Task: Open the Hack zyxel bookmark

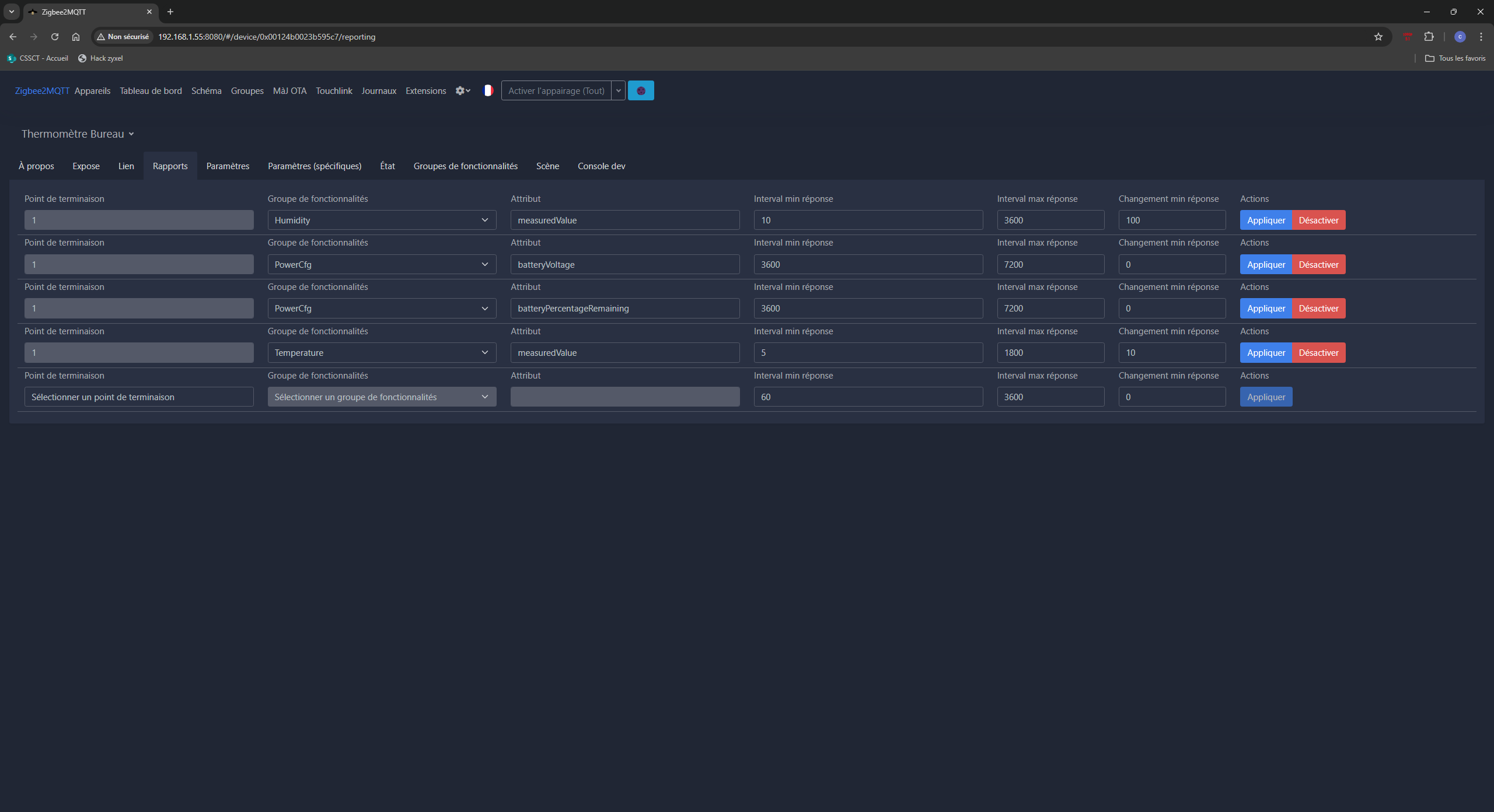Action: pyautogui.click(x=100, y=58)
